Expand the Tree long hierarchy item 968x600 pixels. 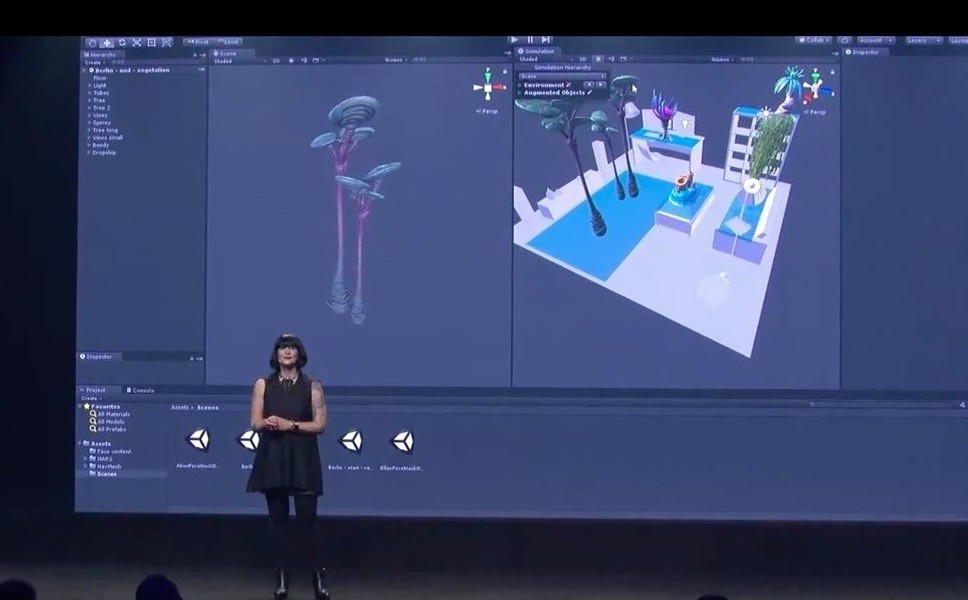(89, 130)
